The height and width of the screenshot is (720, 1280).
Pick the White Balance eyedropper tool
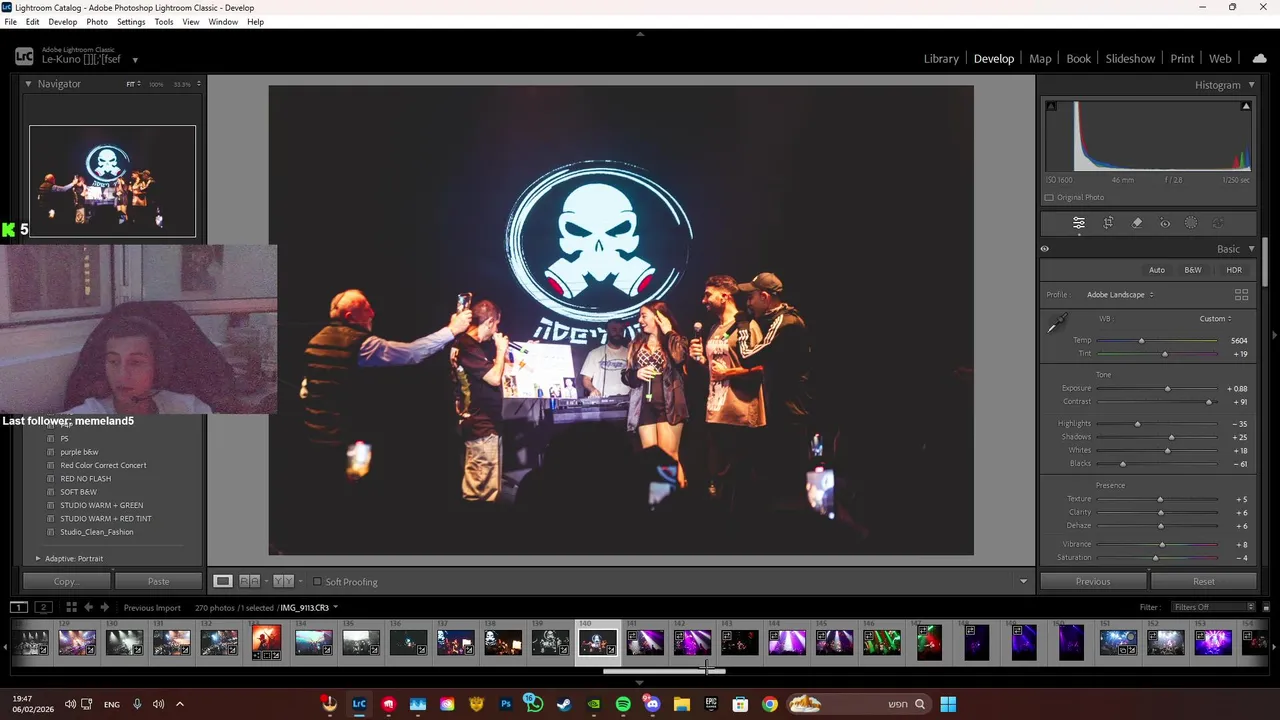point(1057,322)
